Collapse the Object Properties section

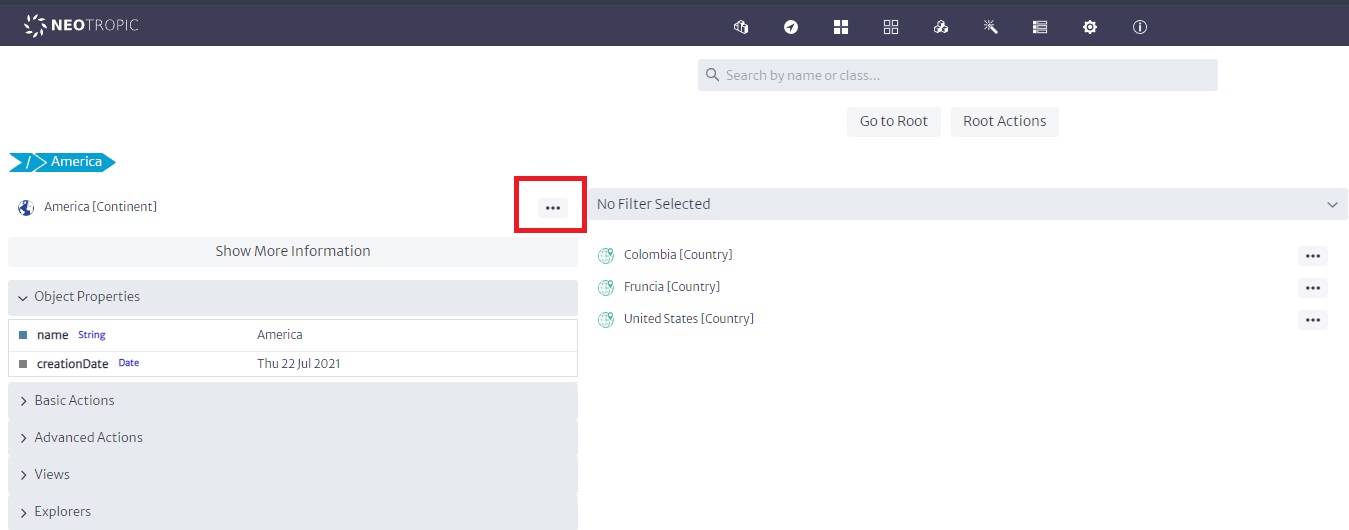coord(292,297)
